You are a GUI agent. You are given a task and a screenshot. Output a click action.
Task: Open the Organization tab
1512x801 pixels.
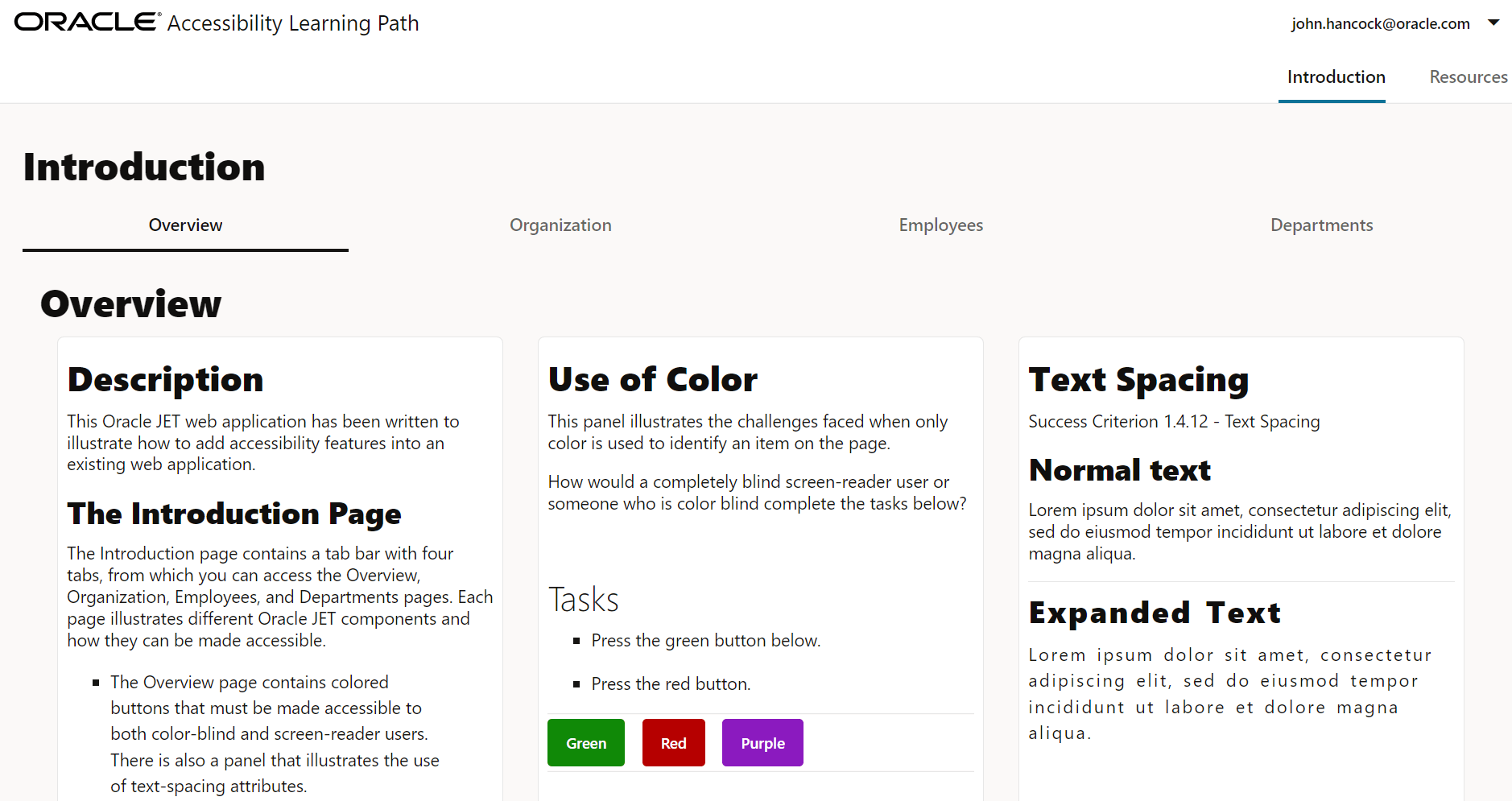coord(560,225)
